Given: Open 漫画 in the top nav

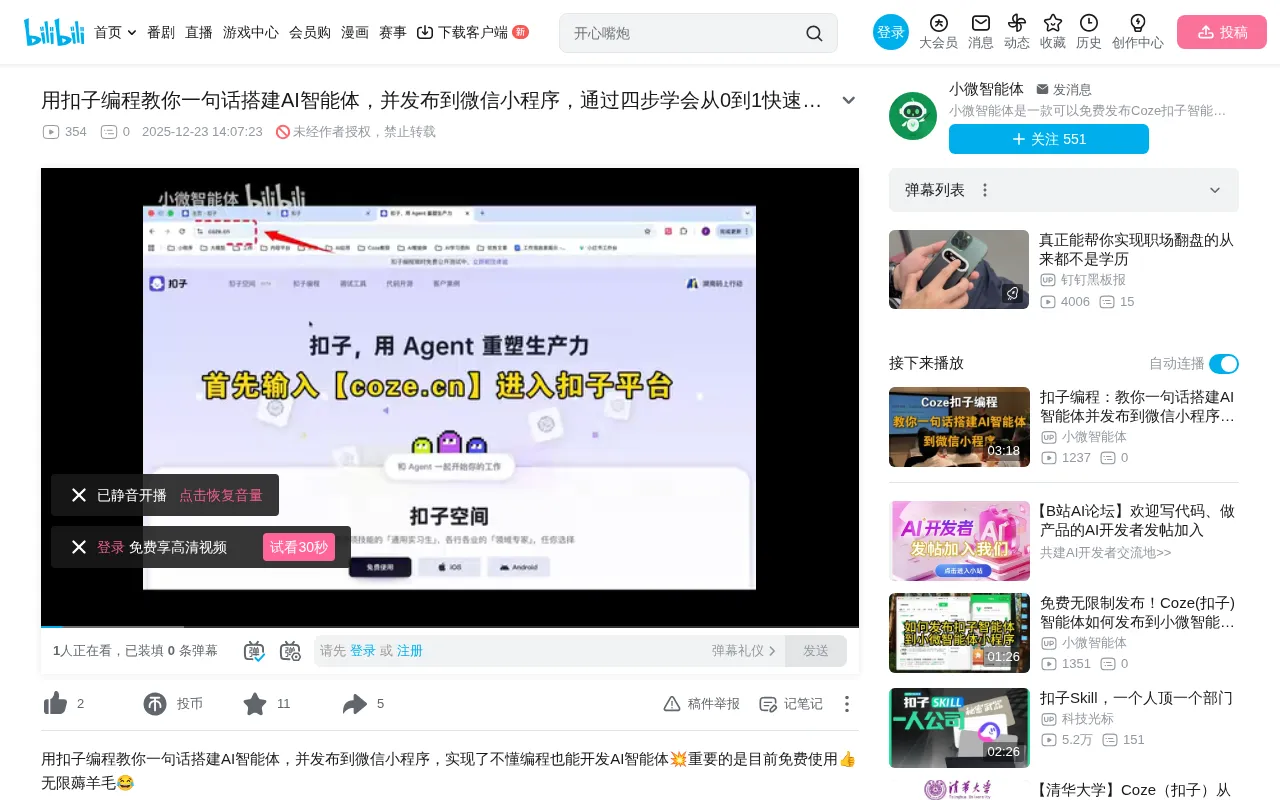Looking at the screenshot, I should (x=355, y=32).
